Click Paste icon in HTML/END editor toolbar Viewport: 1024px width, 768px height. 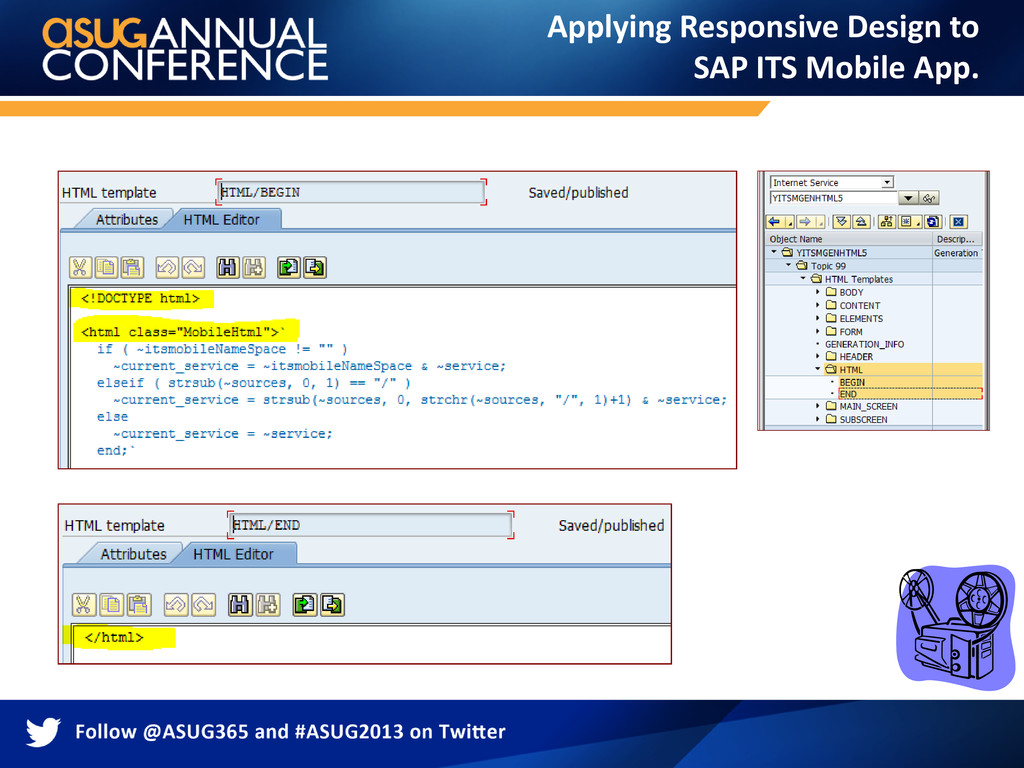pos(138,605)
